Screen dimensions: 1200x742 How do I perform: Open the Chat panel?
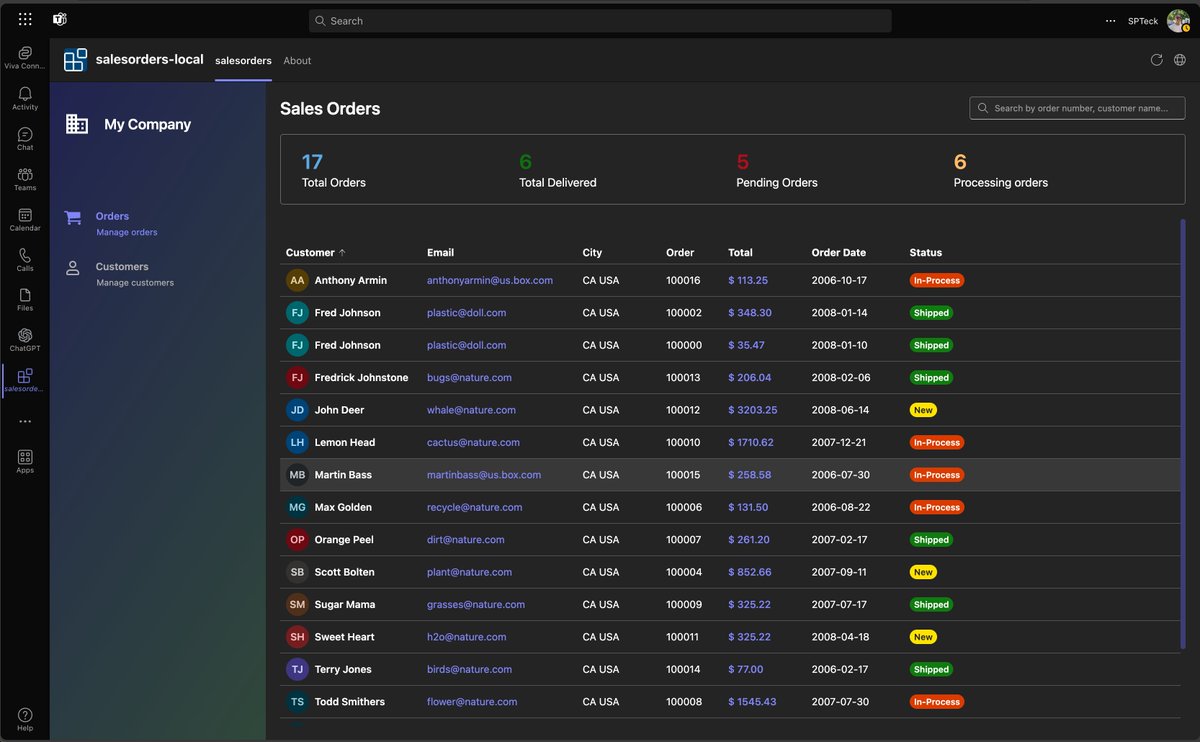click(x=24, y=137)
